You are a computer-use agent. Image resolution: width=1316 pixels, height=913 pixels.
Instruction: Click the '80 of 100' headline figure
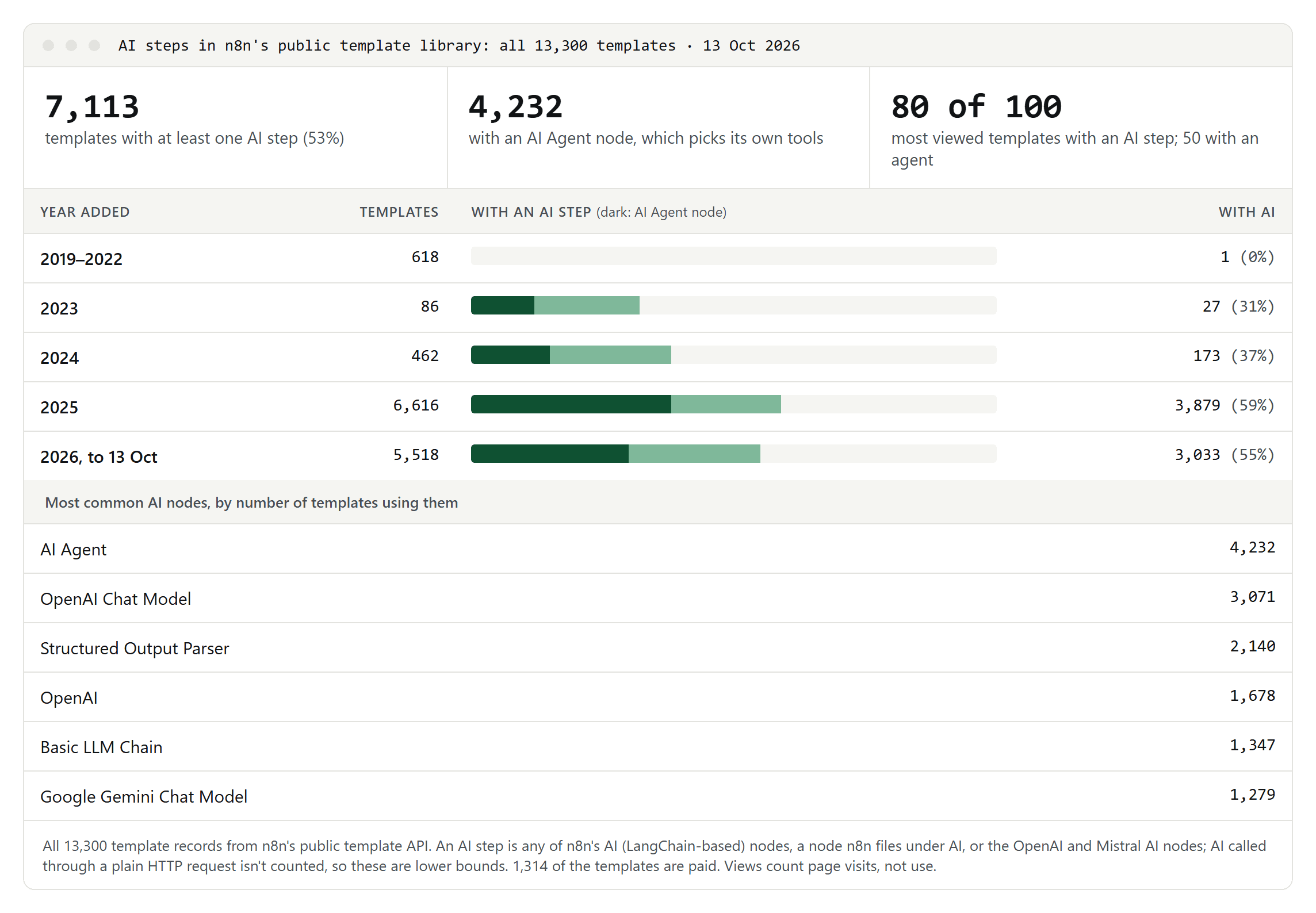click(x=976, y=107)
